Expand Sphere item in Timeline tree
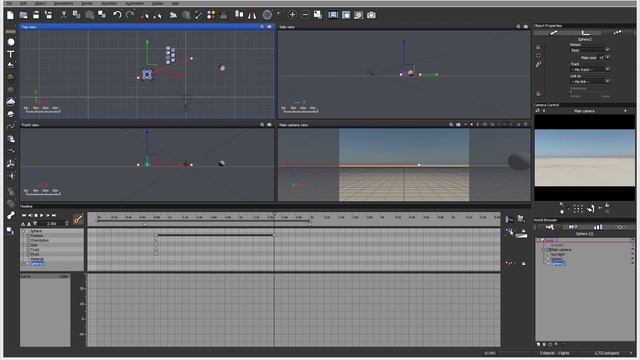 (x=24, y=231)
